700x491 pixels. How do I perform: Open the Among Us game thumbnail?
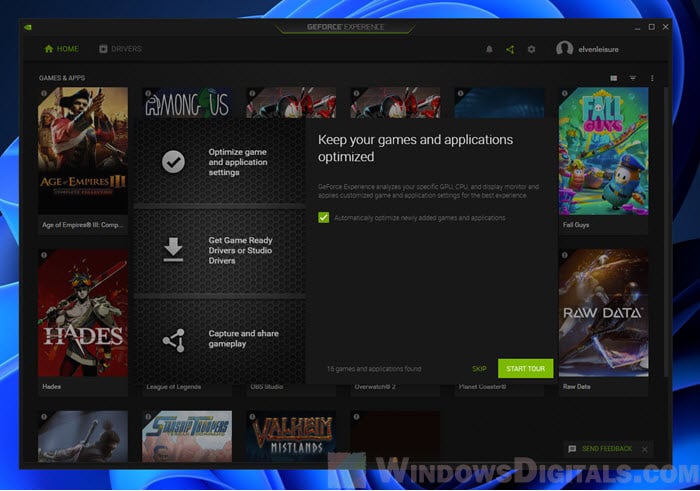click(187, 103)
